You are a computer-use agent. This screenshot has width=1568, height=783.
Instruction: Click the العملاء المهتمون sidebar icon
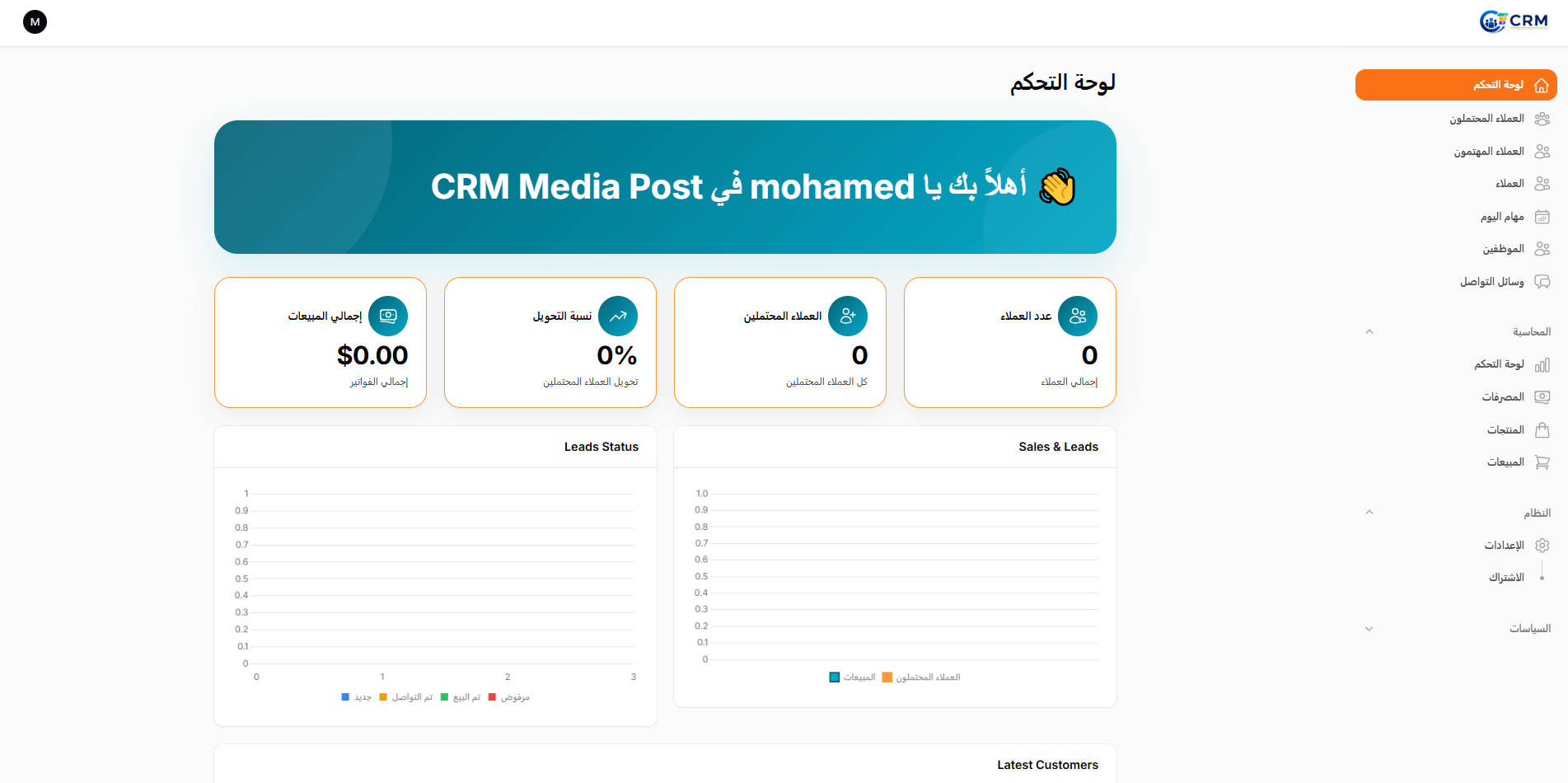[x=1542, y=152]
